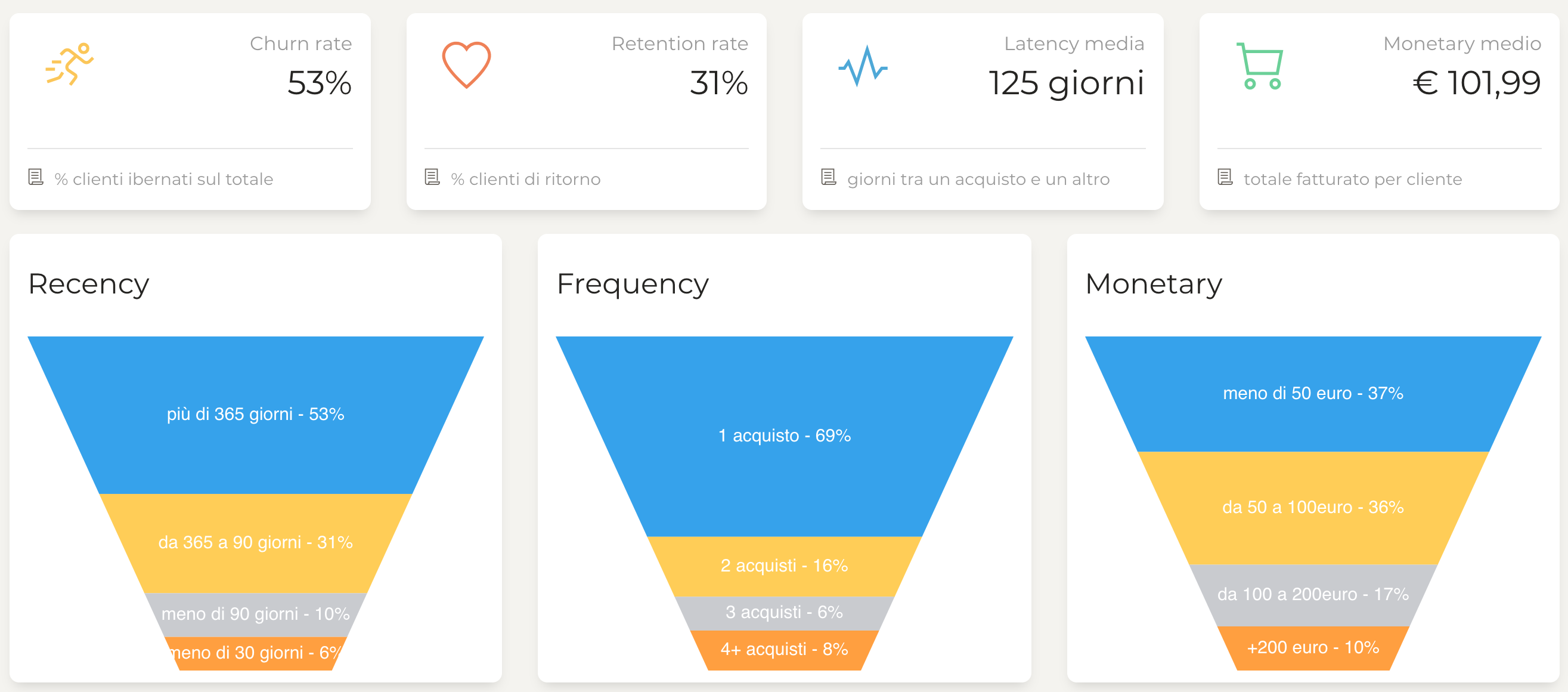This screenshot has width=1568, height=692.
Task: Click the note icon beside clienti di ritorno
Action: click(432, 177)
